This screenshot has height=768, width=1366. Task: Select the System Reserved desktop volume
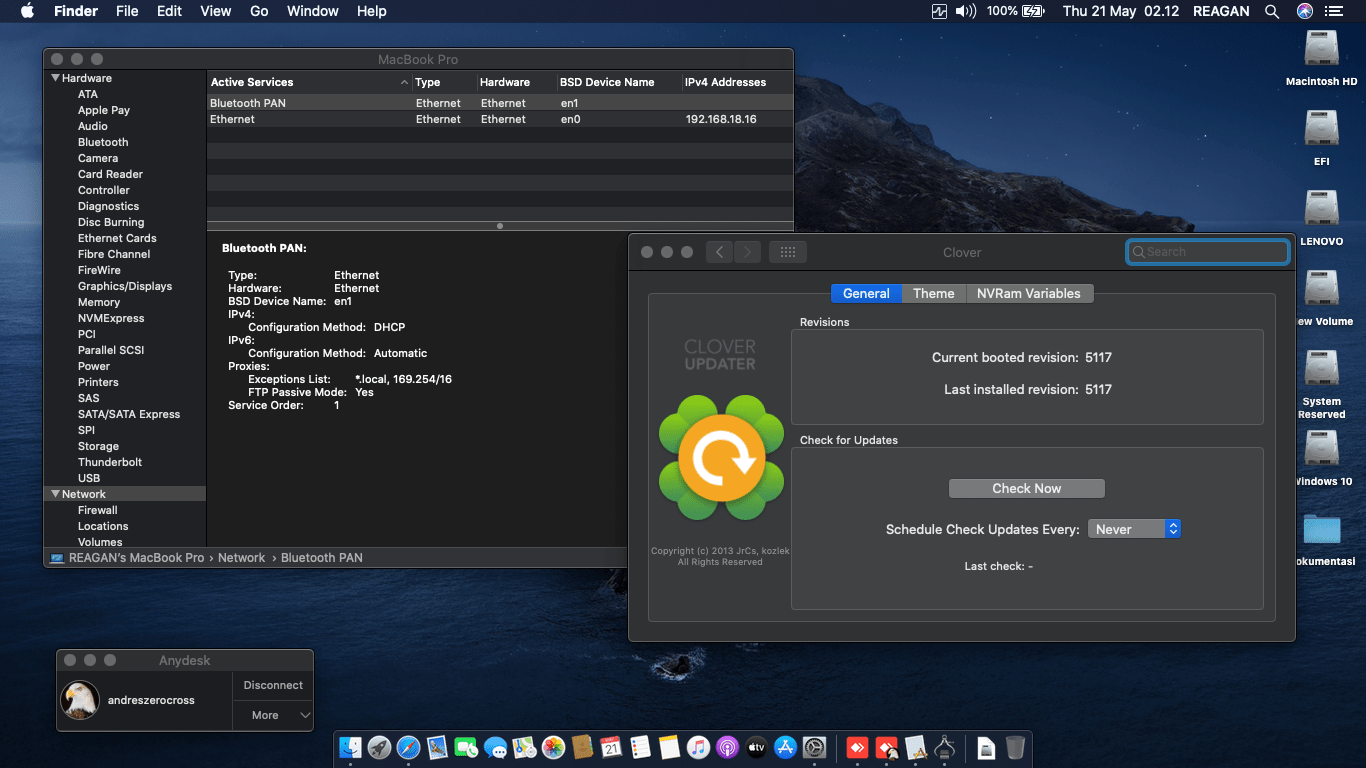tap(1322, 384)
